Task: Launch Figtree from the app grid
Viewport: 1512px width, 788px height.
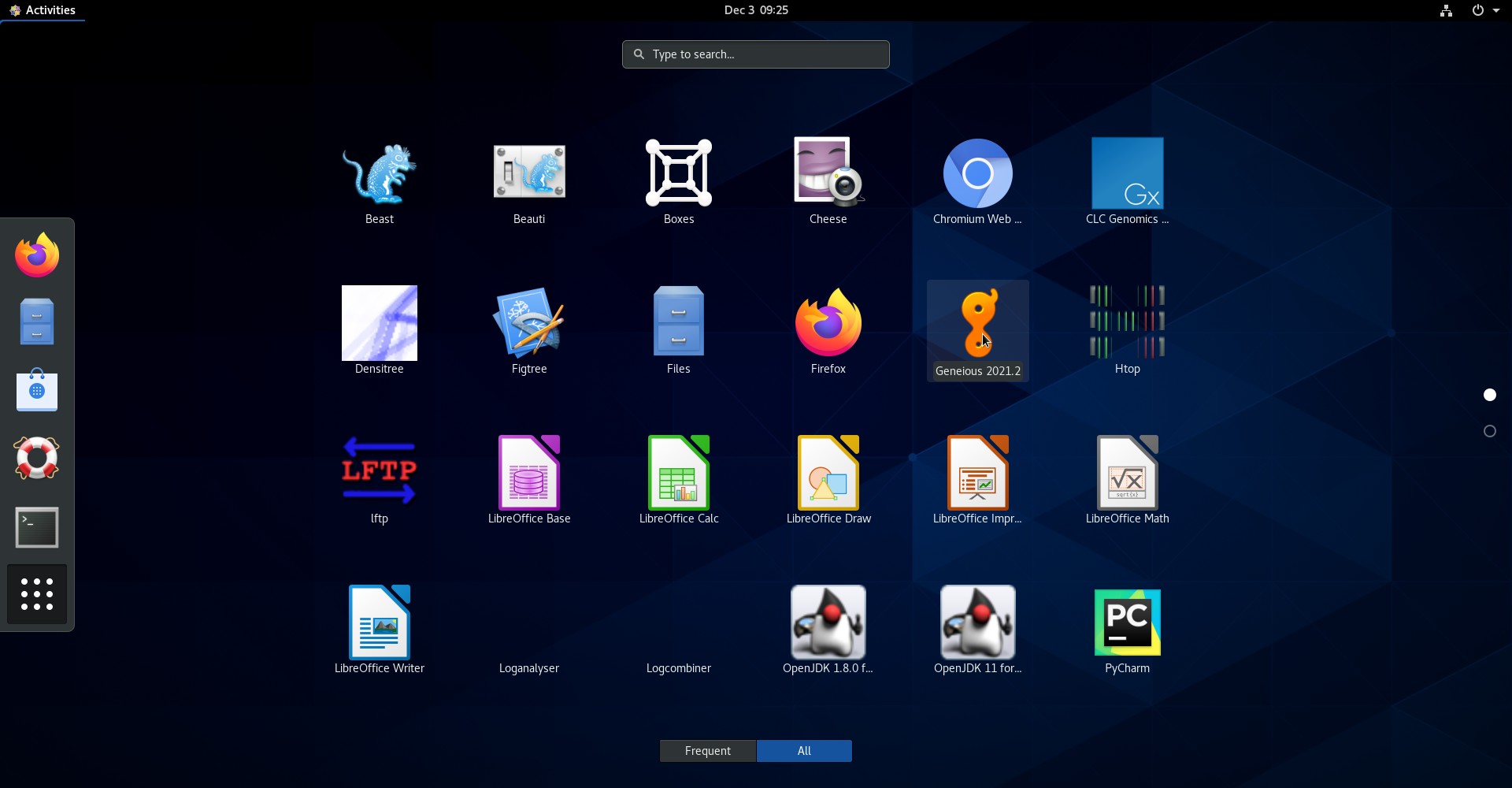Action: 528,331
